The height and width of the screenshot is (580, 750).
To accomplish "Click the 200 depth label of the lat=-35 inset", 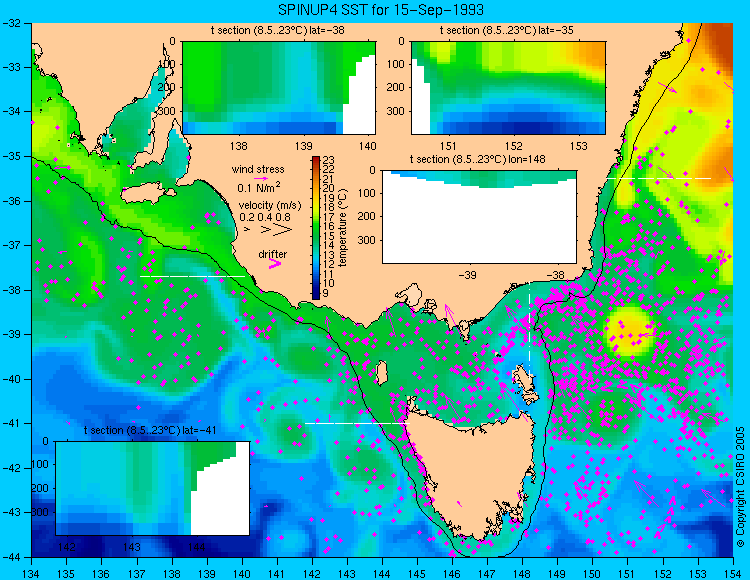I will pos(397,88).
